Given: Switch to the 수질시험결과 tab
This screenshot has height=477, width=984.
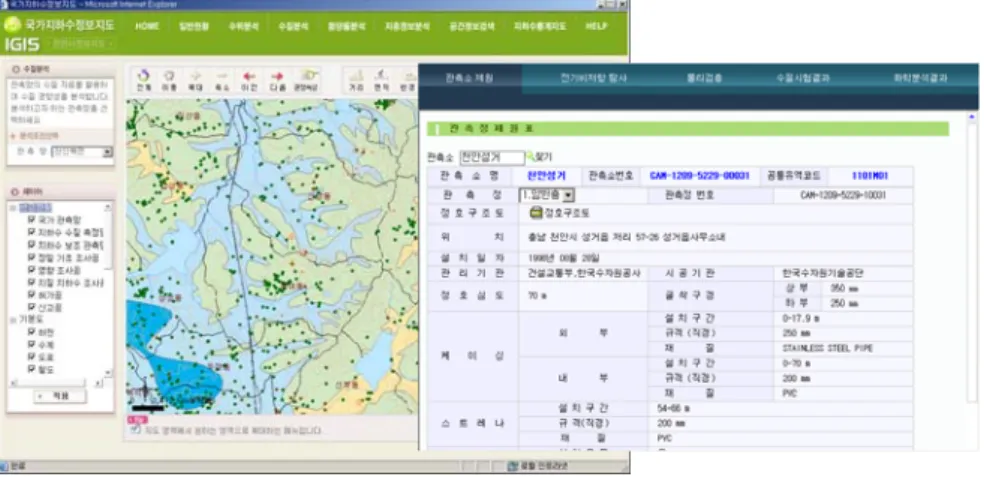Looking at the screenshot, I should coord(803,78).
